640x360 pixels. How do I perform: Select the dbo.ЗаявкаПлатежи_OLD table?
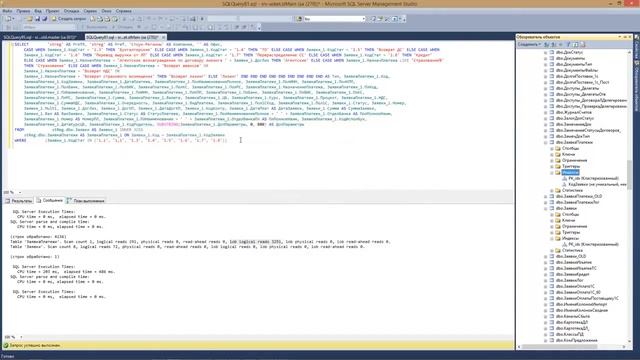(x=579, y=196)
